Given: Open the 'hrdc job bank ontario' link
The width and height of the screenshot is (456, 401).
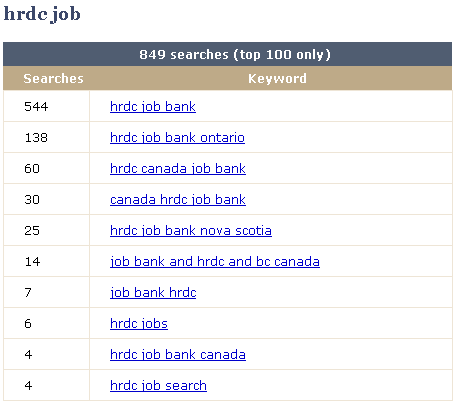Looking at the screenshot, I should pyautogui.click(x=177, y=137).
